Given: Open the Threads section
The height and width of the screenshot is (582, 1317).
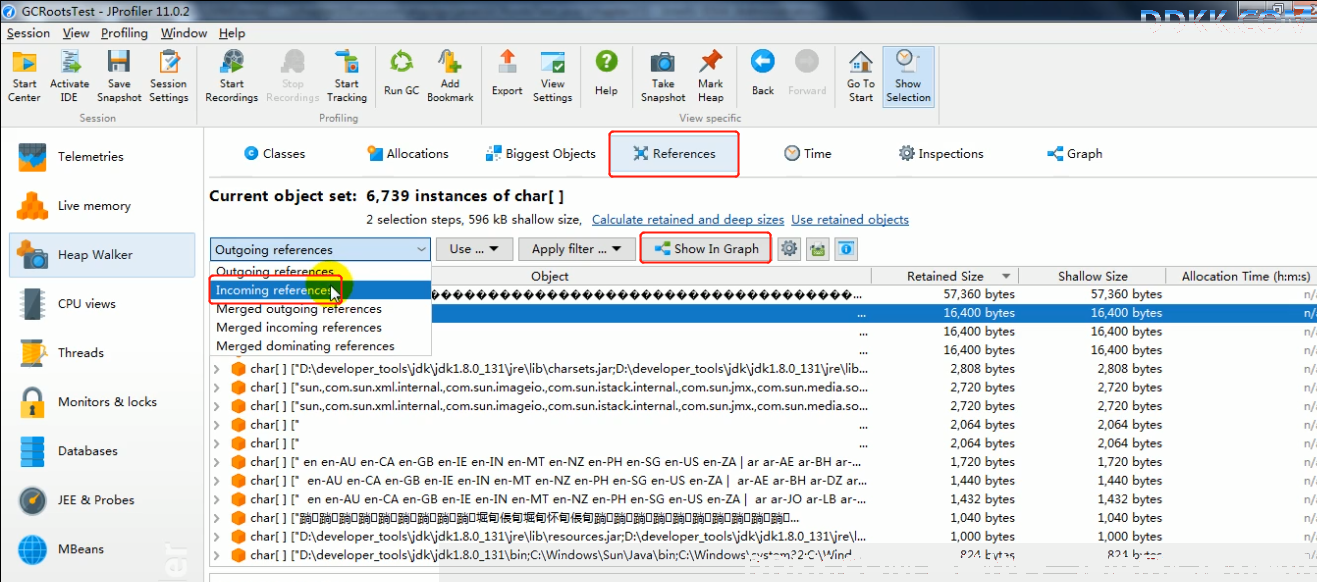Looking at the screenshot, I should 102,353.
